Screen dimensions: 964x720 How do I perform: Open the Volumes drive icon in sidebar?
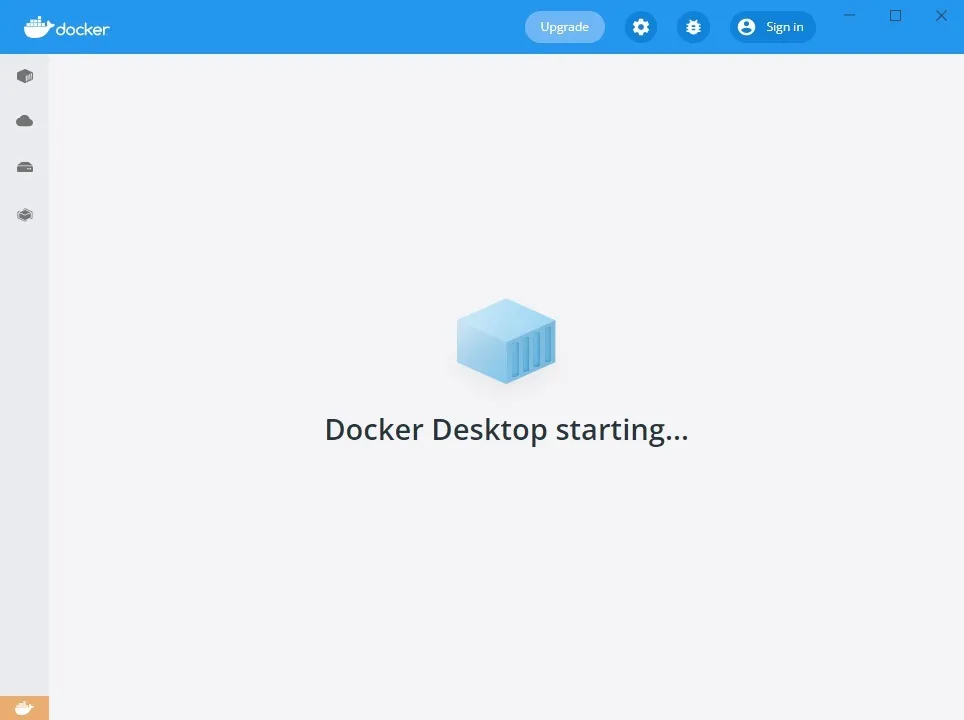pos(25,167)
